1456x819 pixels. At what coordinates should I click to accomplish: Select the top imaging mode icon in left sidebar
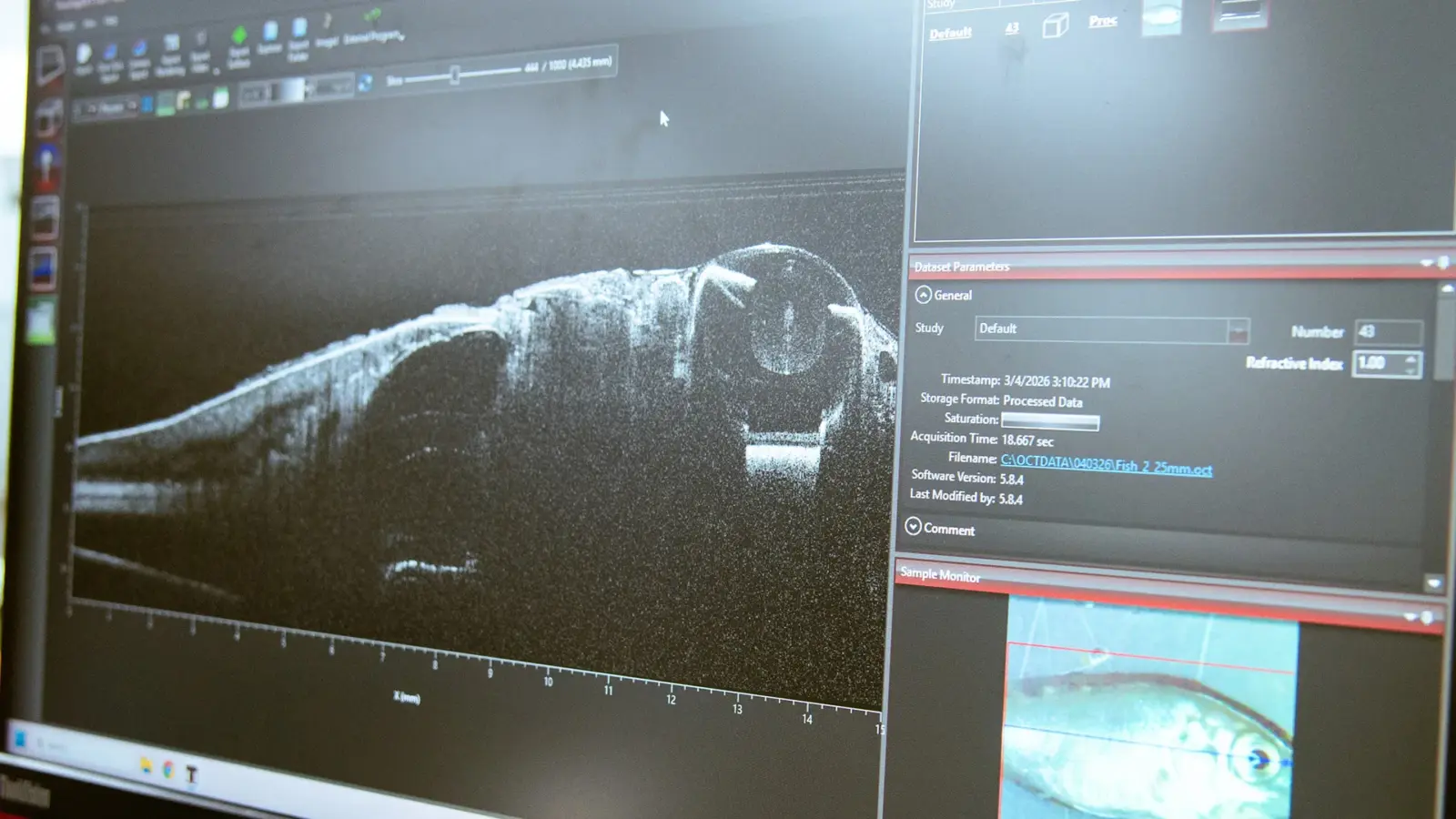(50, 64)
